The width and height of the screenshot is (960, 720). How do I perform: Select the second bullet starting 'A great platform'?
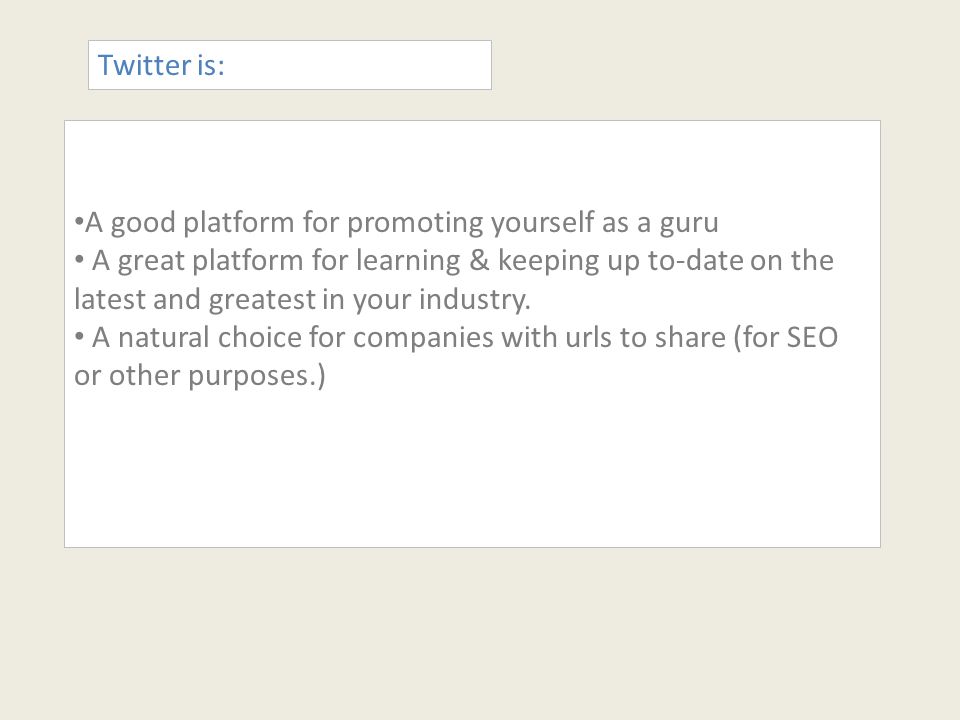454,280
